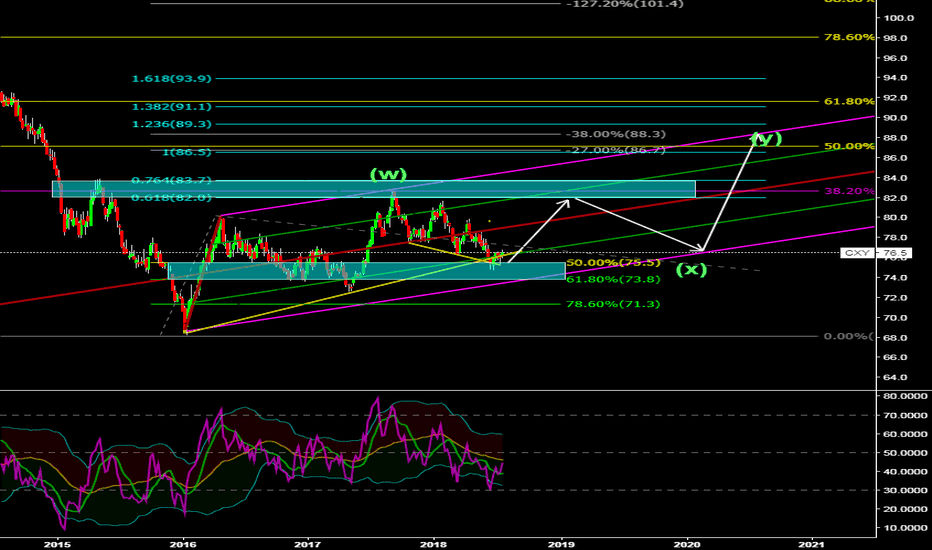The height and width of the screenshot is (550, 932).
Task: Click the 2019 year on time axis
Action: point(561,544)
